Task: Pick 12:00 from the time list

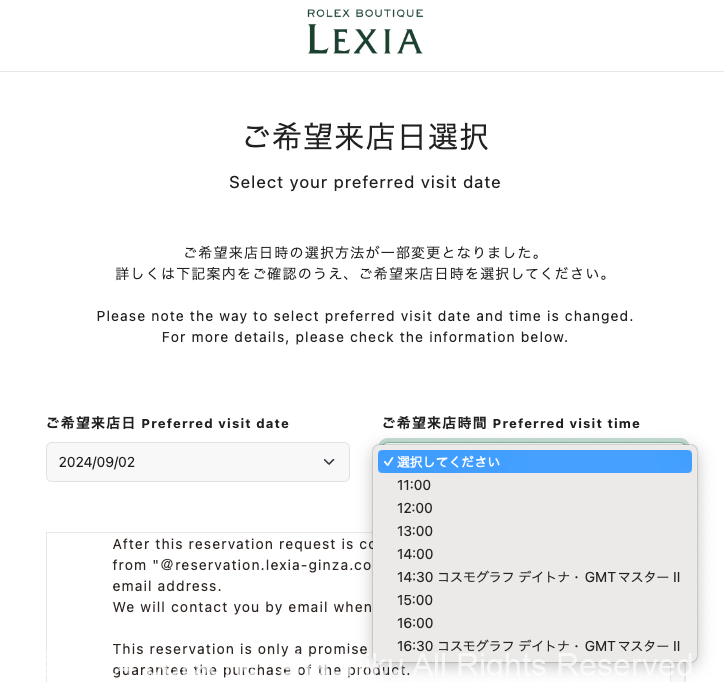Action: tap(415, 508)
